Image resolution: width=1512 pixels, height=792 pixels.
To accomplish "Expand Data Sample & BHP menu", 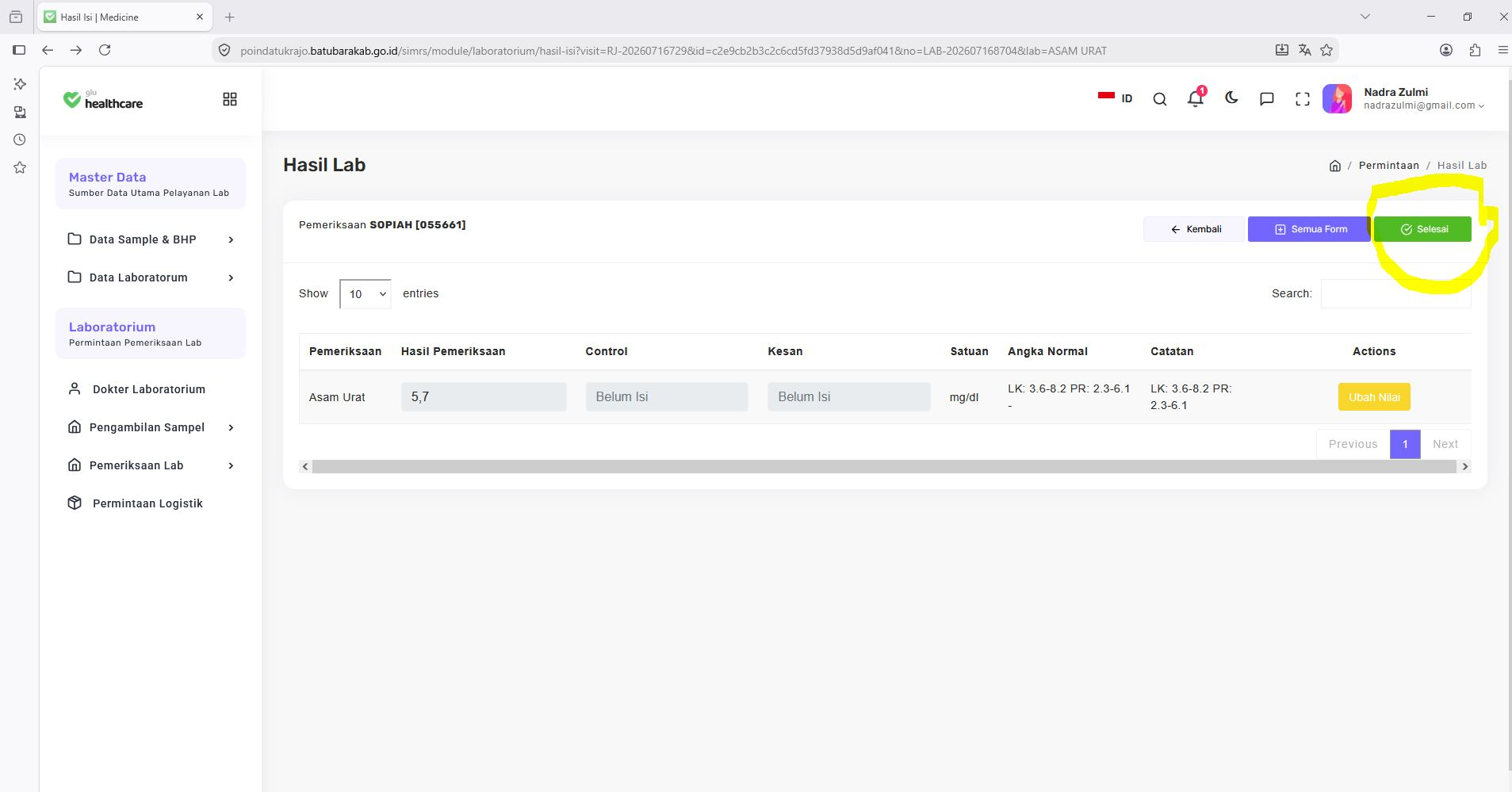I will 151,239.
